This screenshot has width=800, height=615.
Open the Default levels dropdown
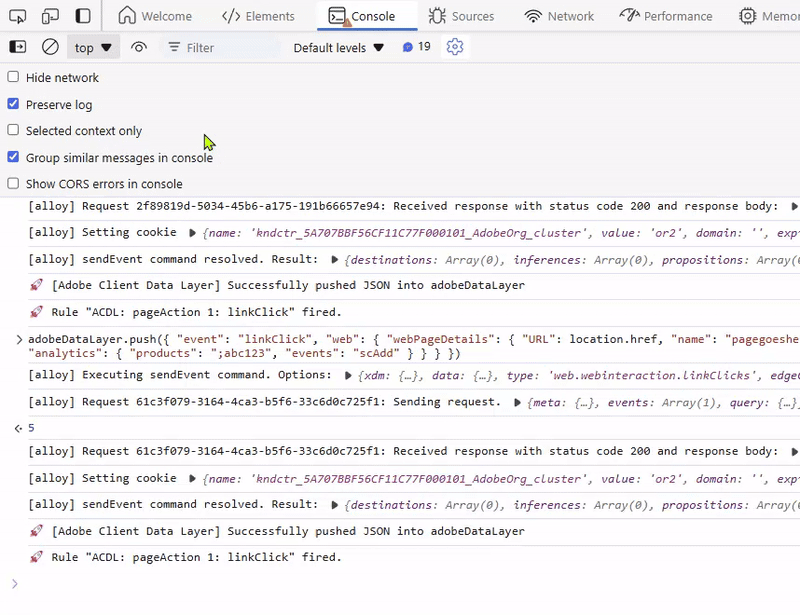tap(338, 47)
